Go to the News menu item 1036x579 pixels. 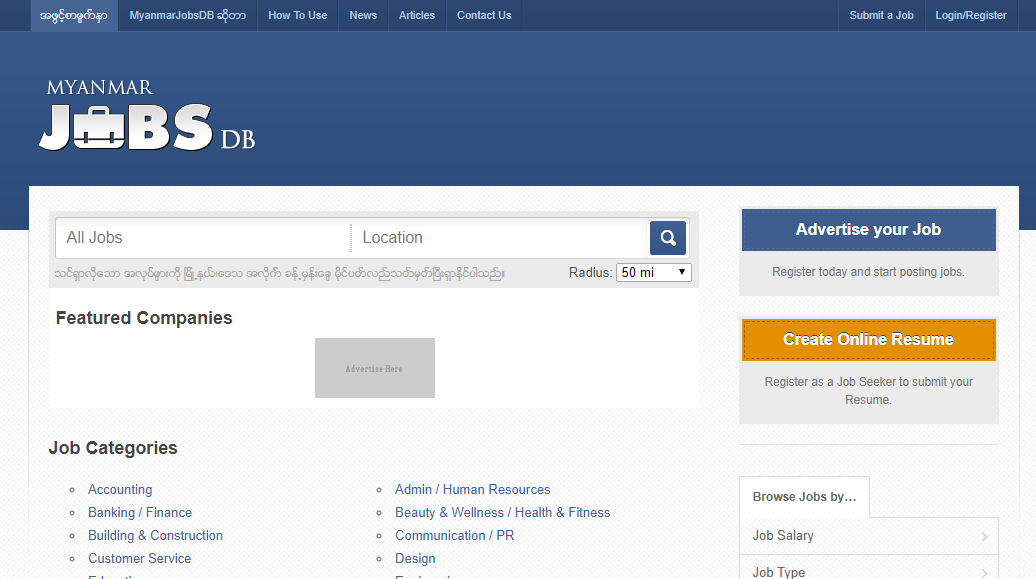point(363,15)
